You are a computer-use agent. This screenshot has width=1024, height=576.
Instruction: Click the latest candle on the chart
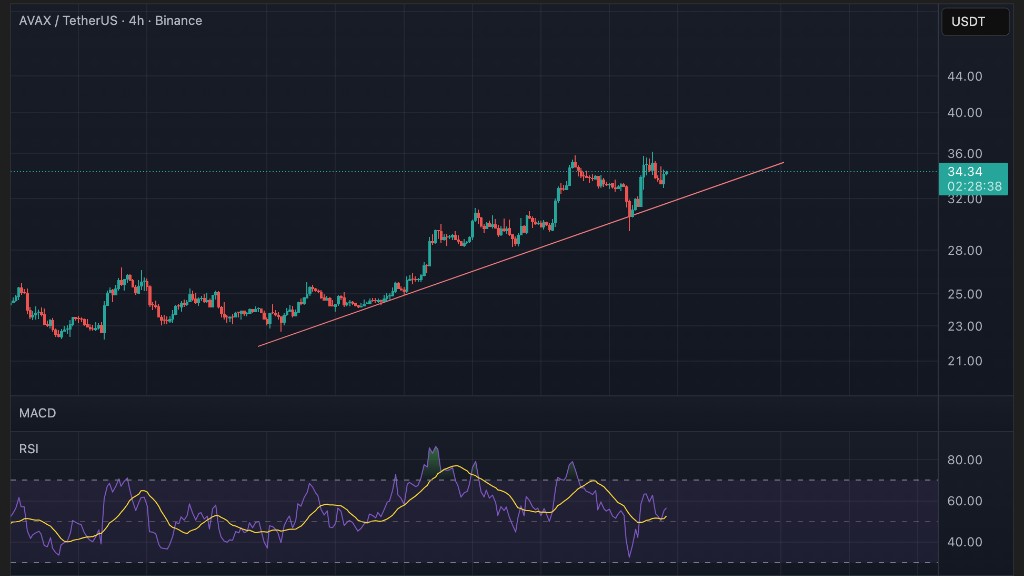[x=665, y=175]
